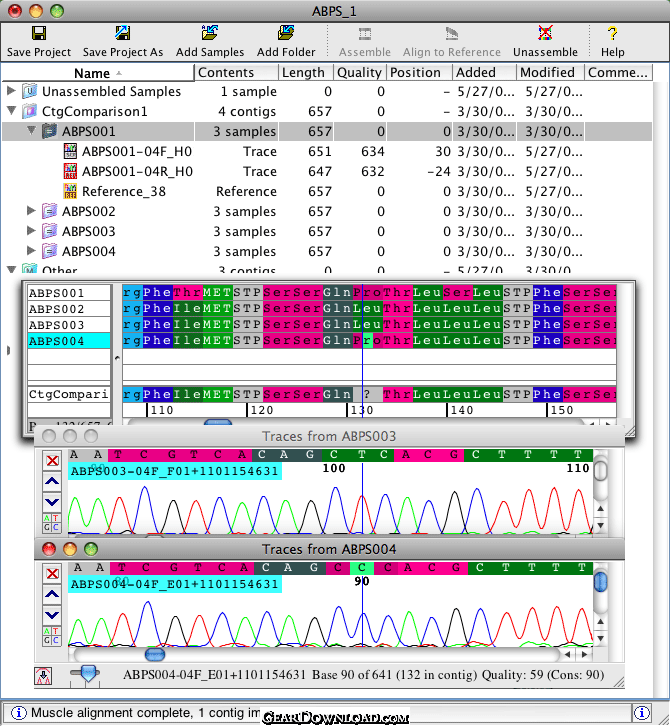Move ABPS004 trace down with arrow

point(52,615)
